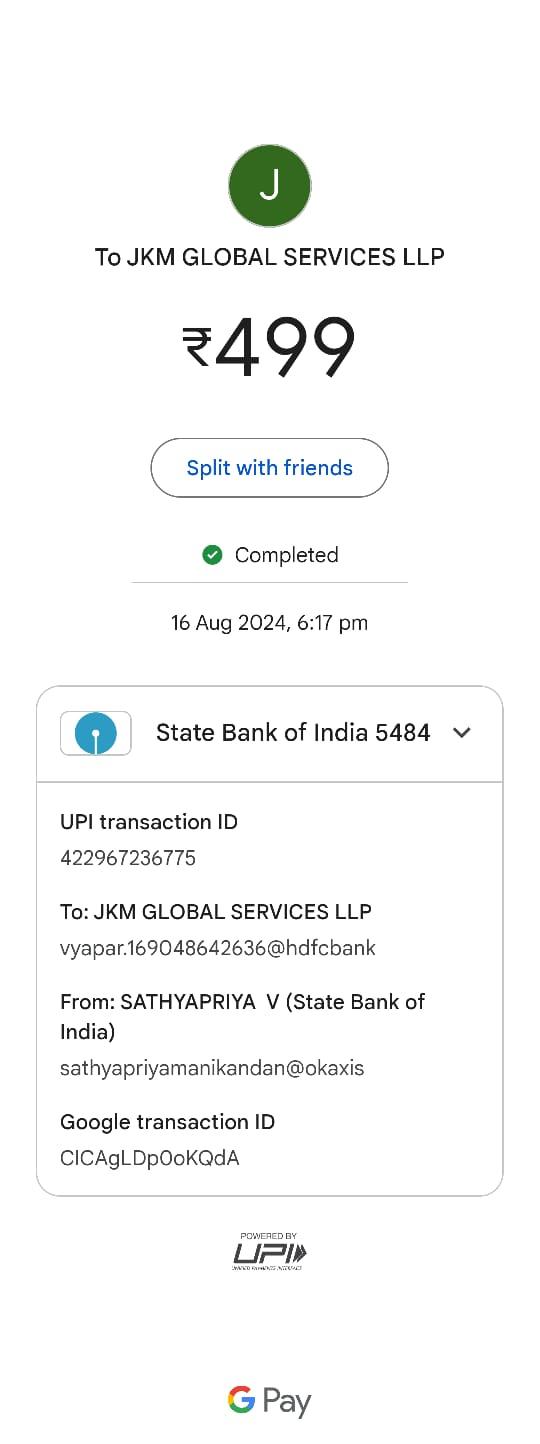Click the rupee amount 499
Screen dimensions: 540x1444
pyautogui.click(x=269, y=348)
